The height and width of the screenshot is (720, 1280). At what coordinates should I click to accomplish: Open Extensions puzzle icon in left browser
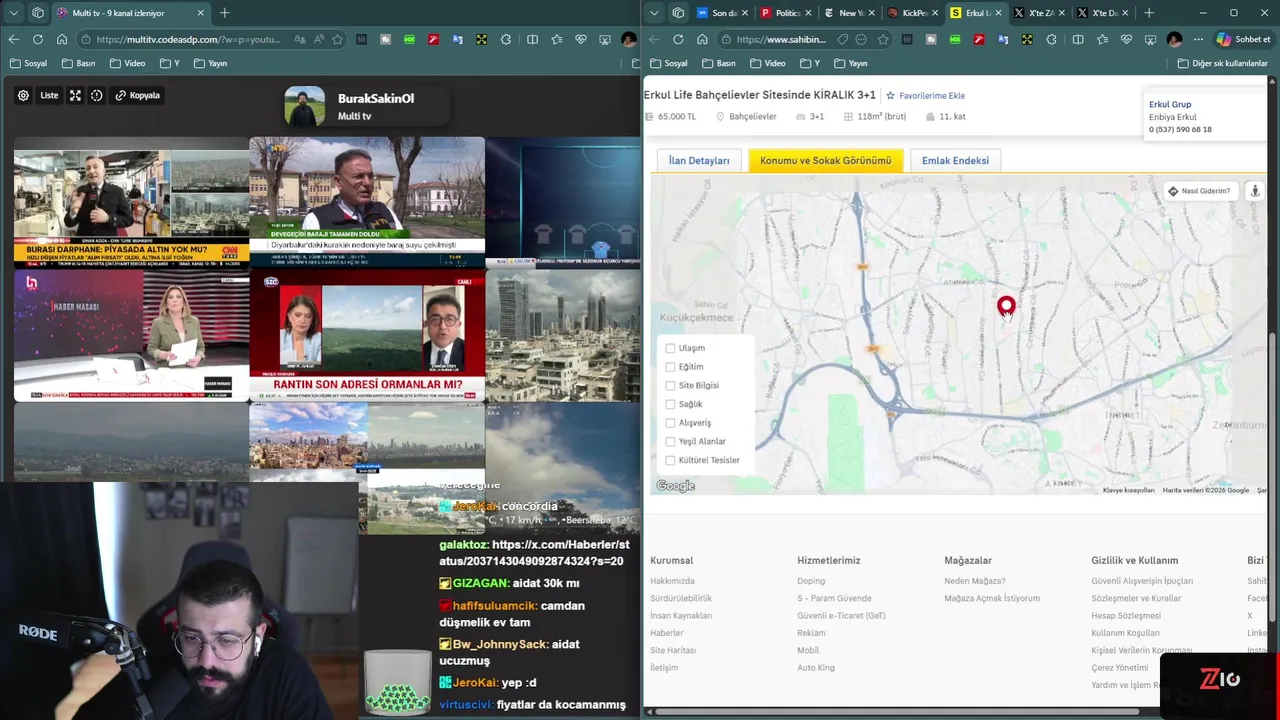pos(506,39)
